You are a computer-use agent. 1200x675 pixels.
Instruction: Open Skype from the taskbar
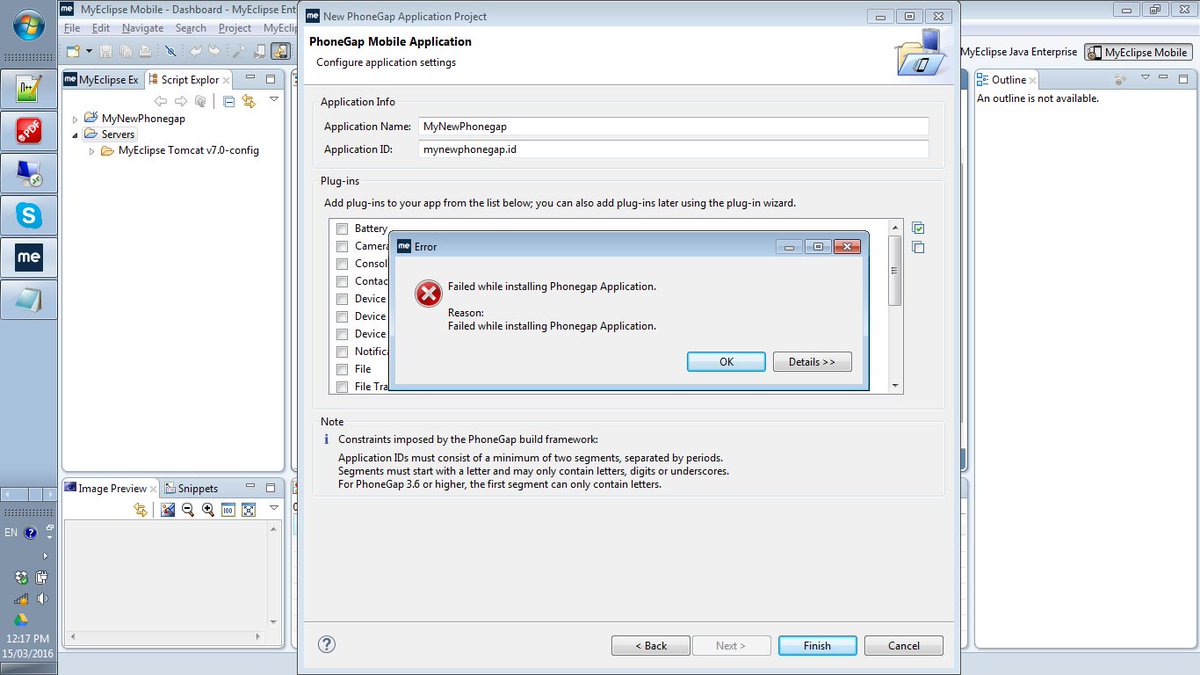pos(29,215)
